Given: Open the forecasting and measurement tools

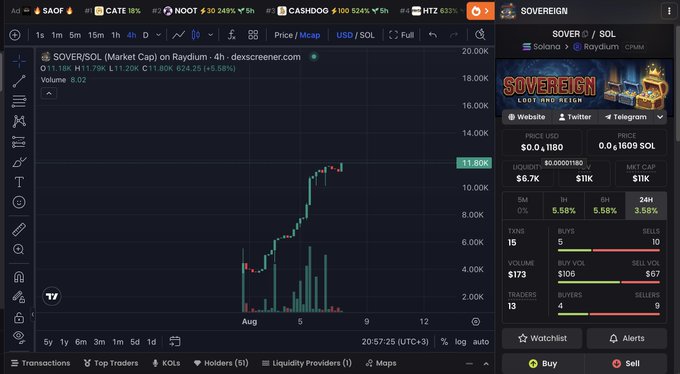Looking at the screenshot, I should [x=19, y=141].
